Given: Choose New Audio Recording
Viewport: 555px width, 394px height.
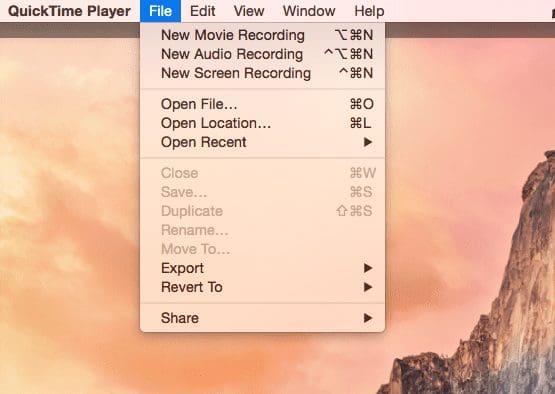Looking at the screenshot, I should click(263, 54).
